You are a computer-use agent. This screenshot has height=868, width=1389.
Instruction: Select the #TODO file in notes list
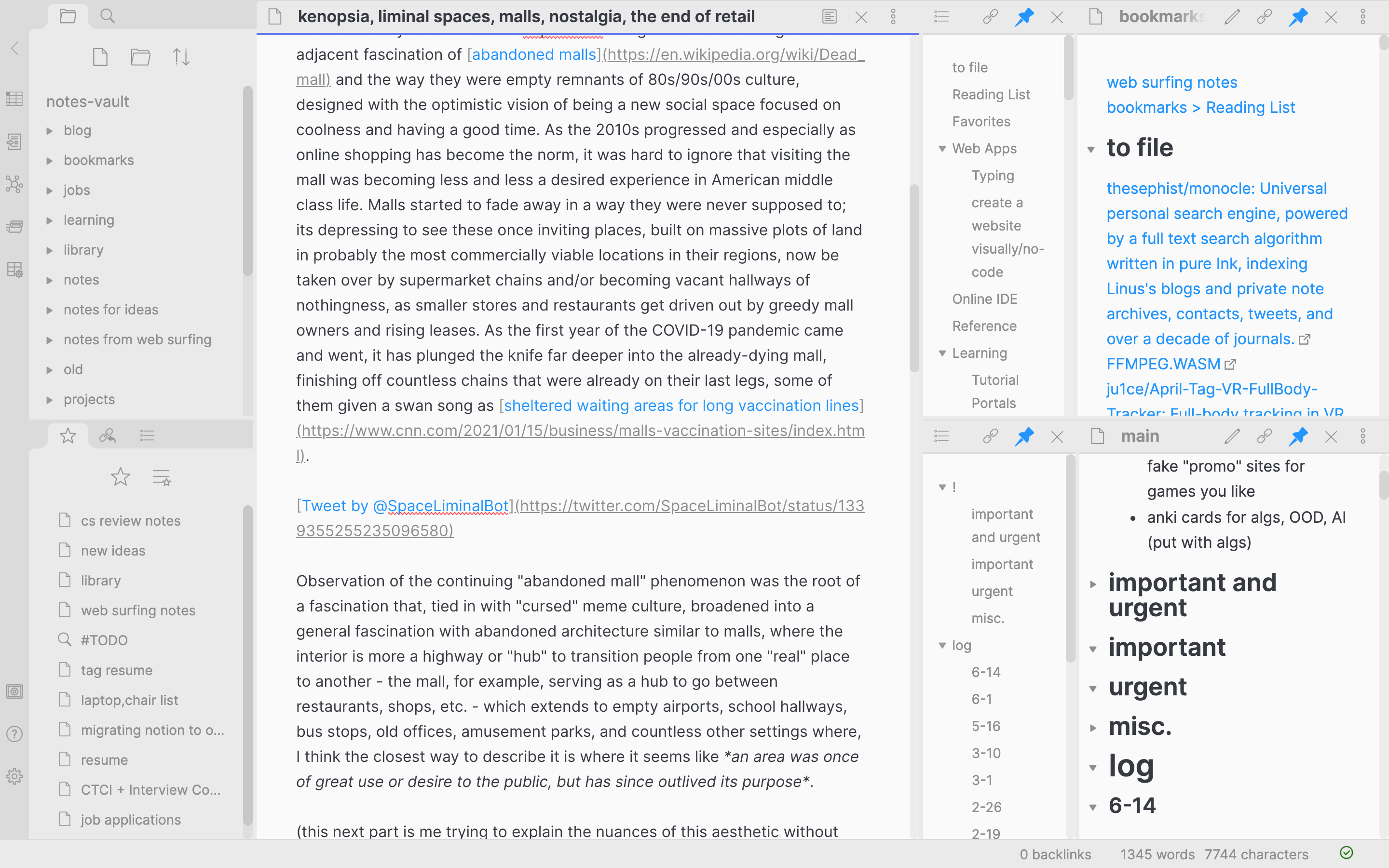[103, 640]
